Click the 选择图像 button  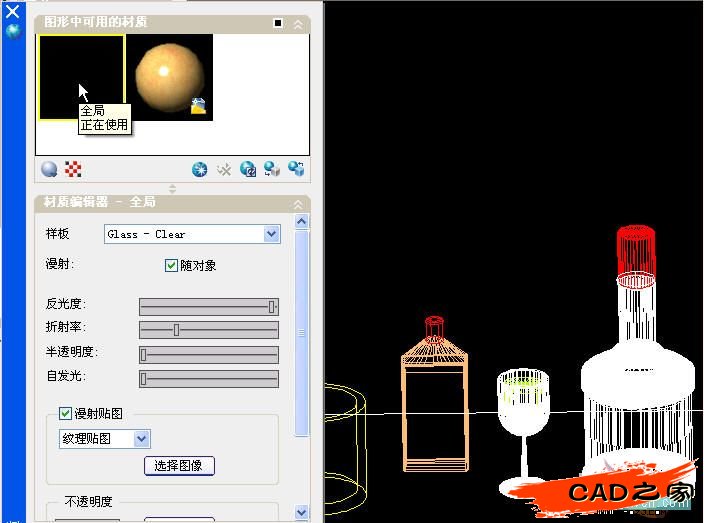[x=179, y=465]
